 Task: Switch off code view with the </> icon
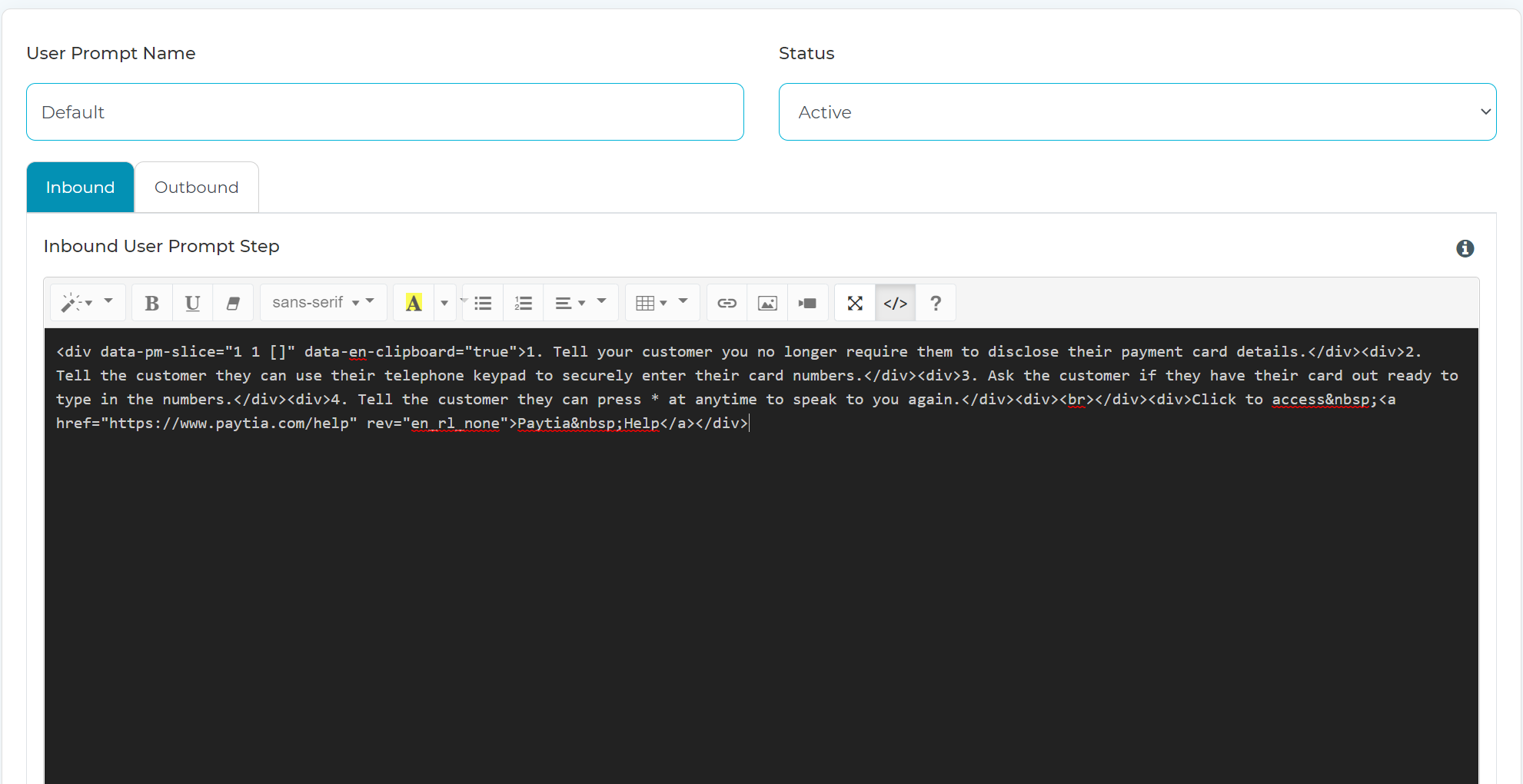894,302
